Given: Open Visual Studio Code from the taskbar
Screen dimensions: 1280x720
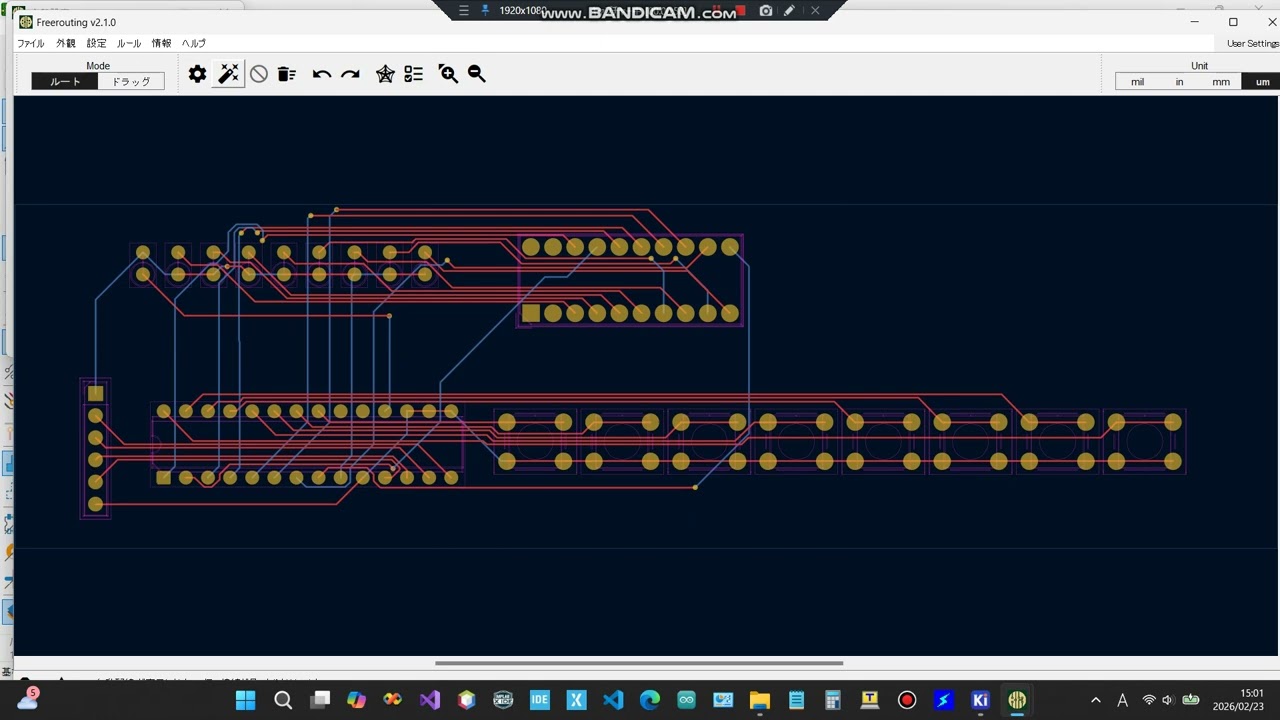Looking at the screenshot, I should pyautogui.click(x=613, y=700).
